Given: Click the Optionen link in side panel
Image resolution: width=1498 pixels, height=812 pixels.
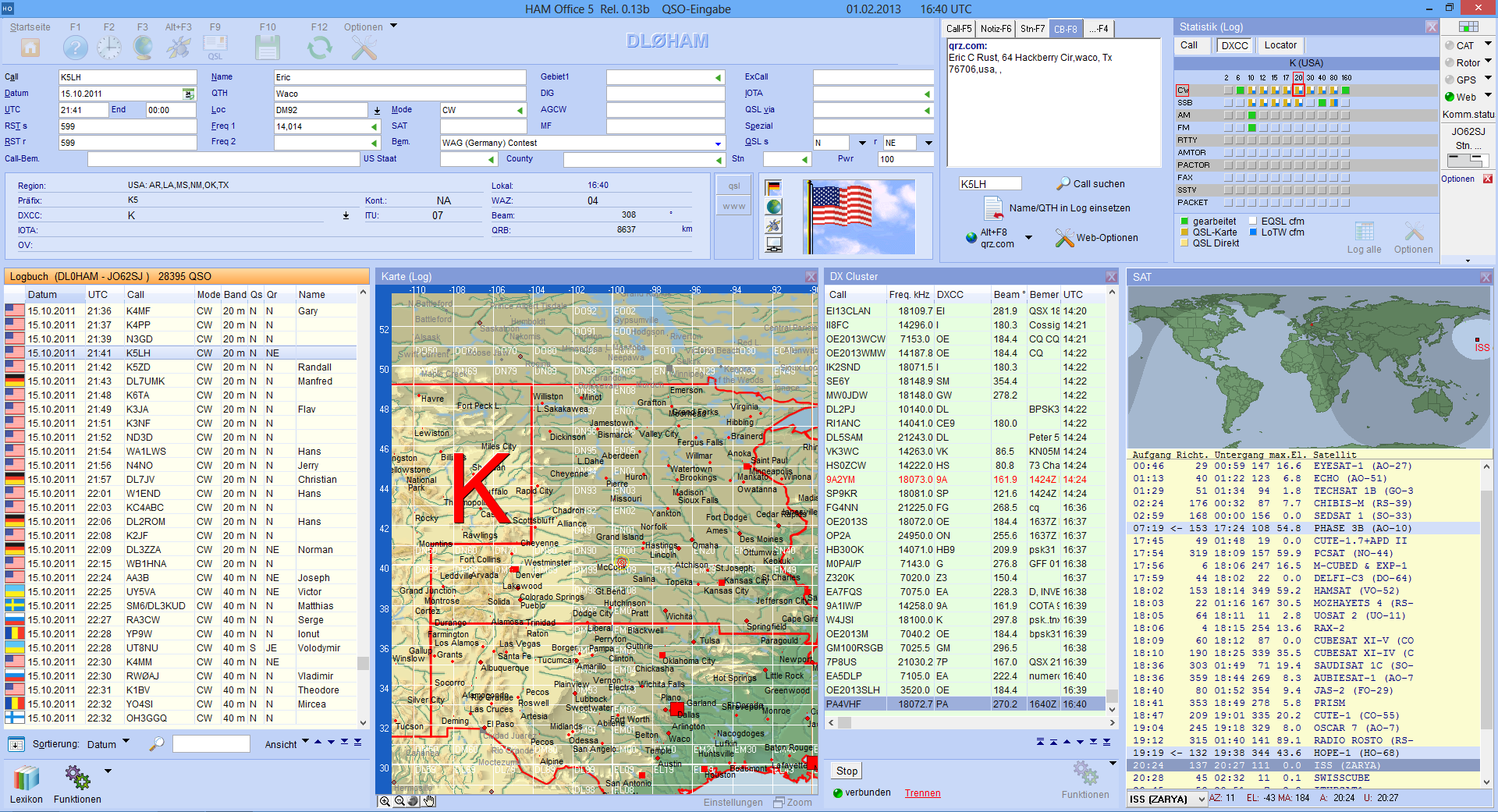Looking at the screenshot, I should 1457,179.
